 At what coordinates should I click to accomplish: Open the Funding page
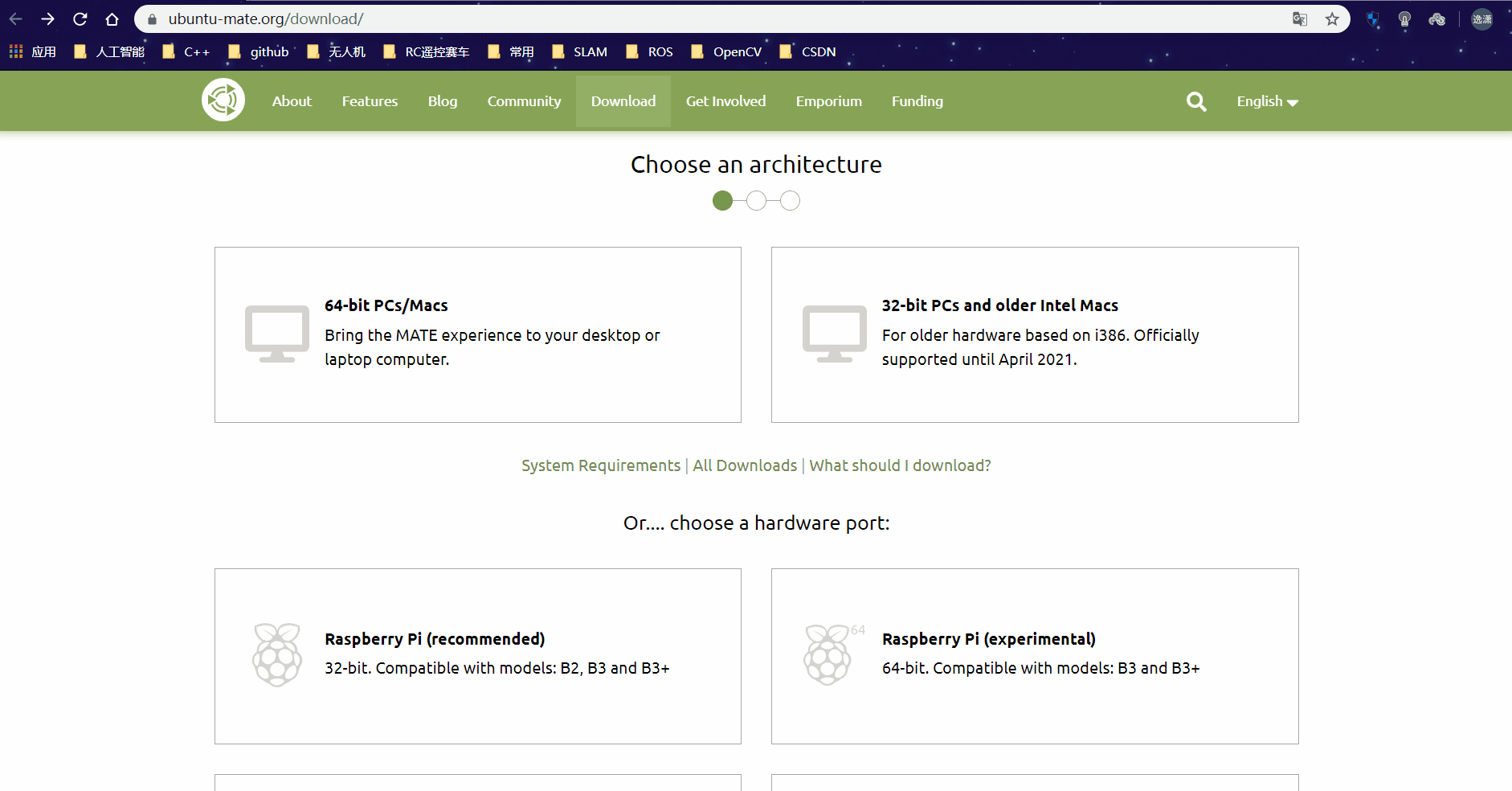pyautogui.click(x=917, y=101)
